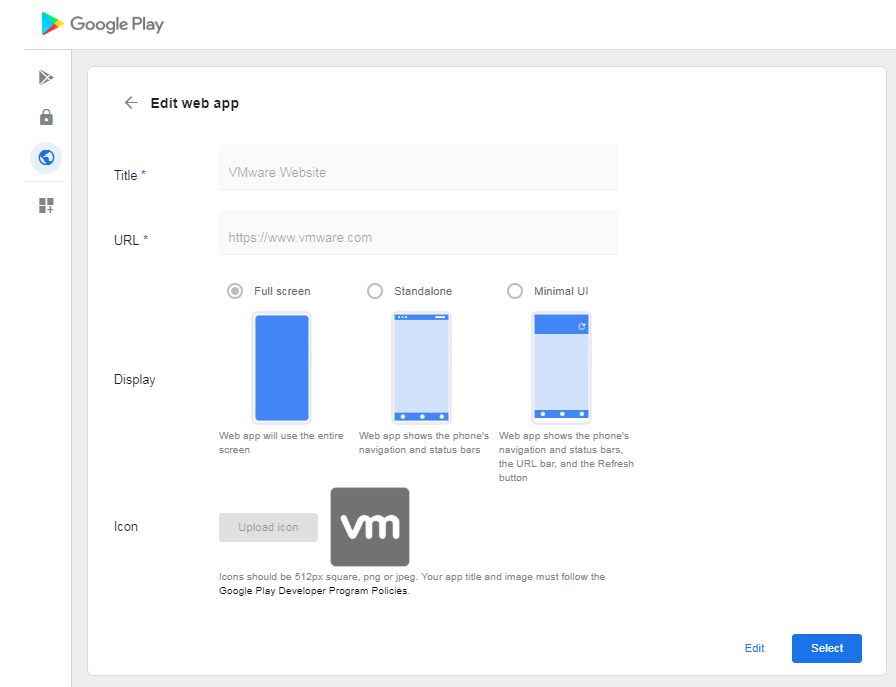Click the Full screen phone preview thumbnail
896x687 pixels.
click(281, 367)
